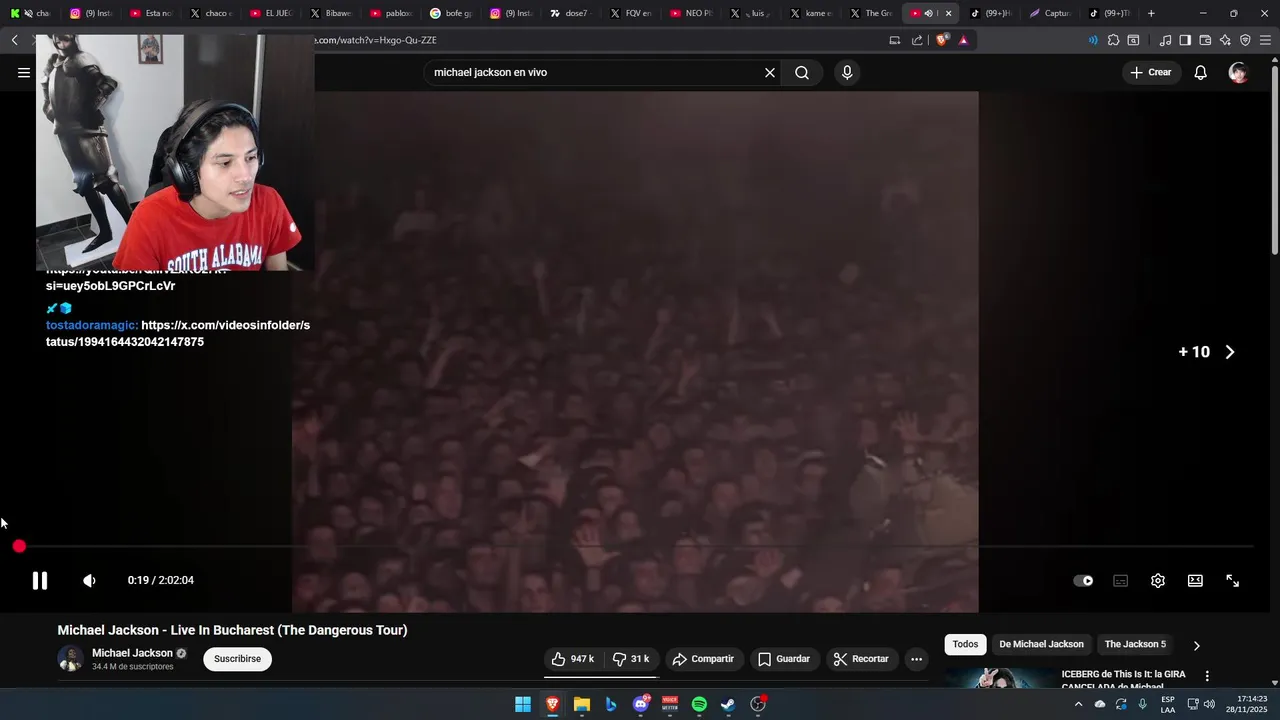Image resolution: width=1280 pixels, height=720 pixels.
Task: Click the Michael Jackson channel avatar
Action: click(x=70, y=659)
